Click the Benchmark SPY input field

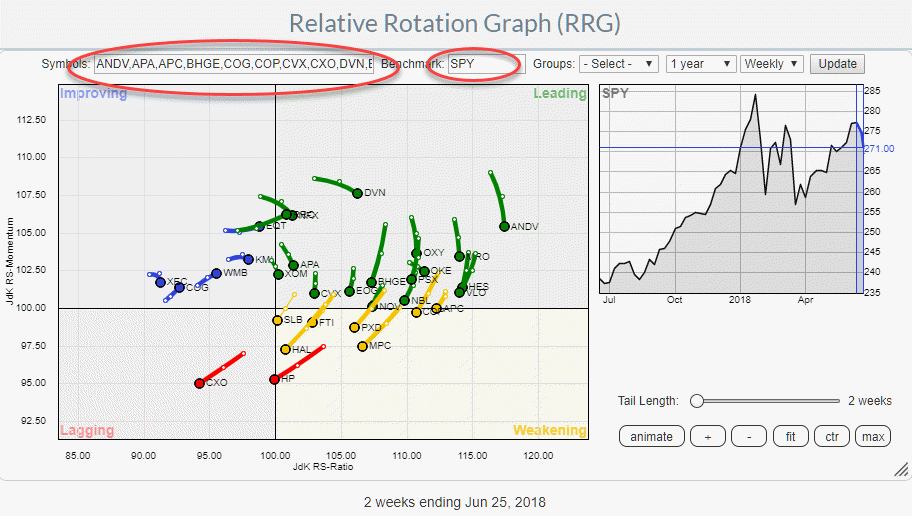[485, 64]
